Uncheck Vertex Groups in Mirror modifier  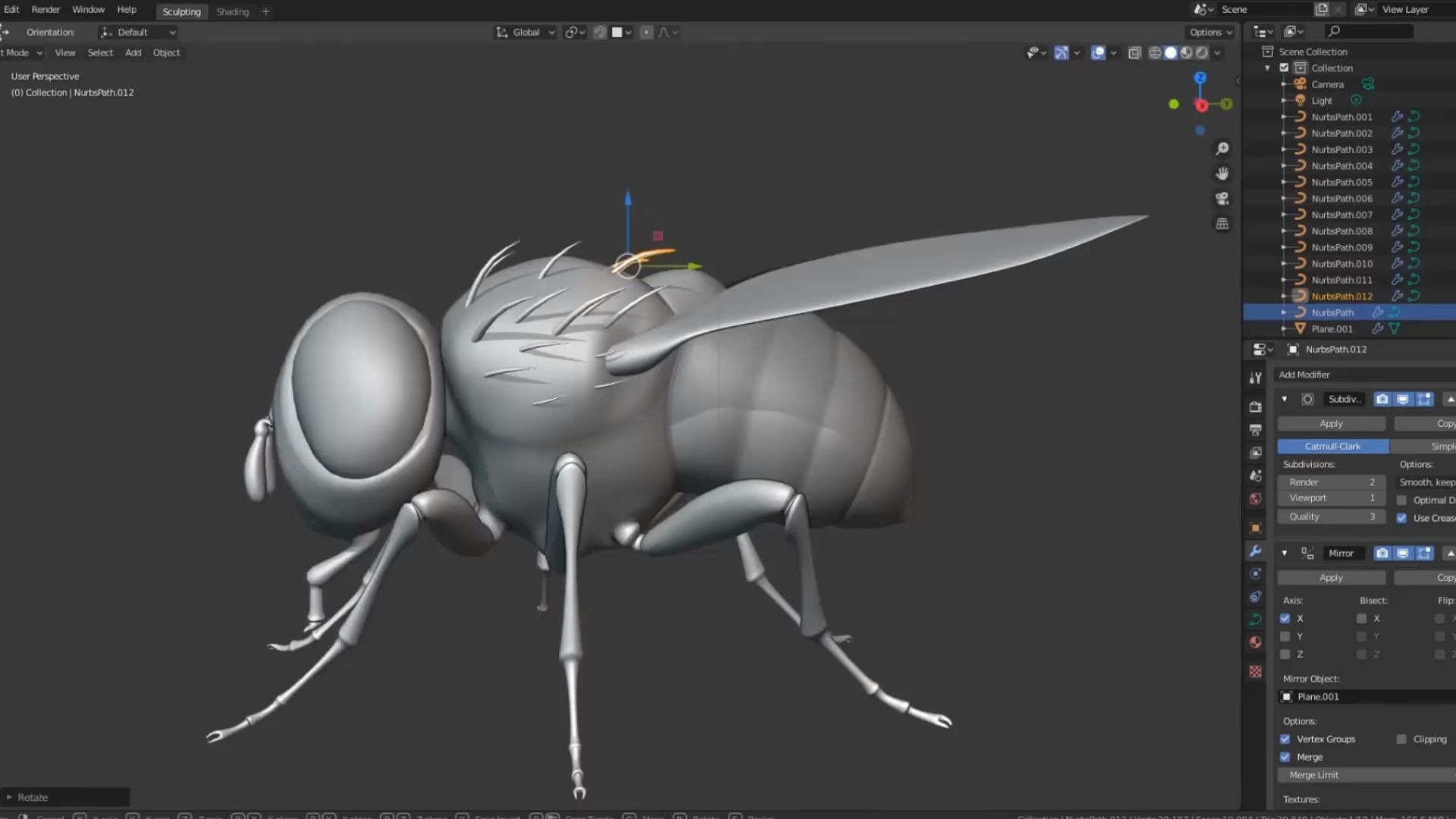[x=1285, y=739]
